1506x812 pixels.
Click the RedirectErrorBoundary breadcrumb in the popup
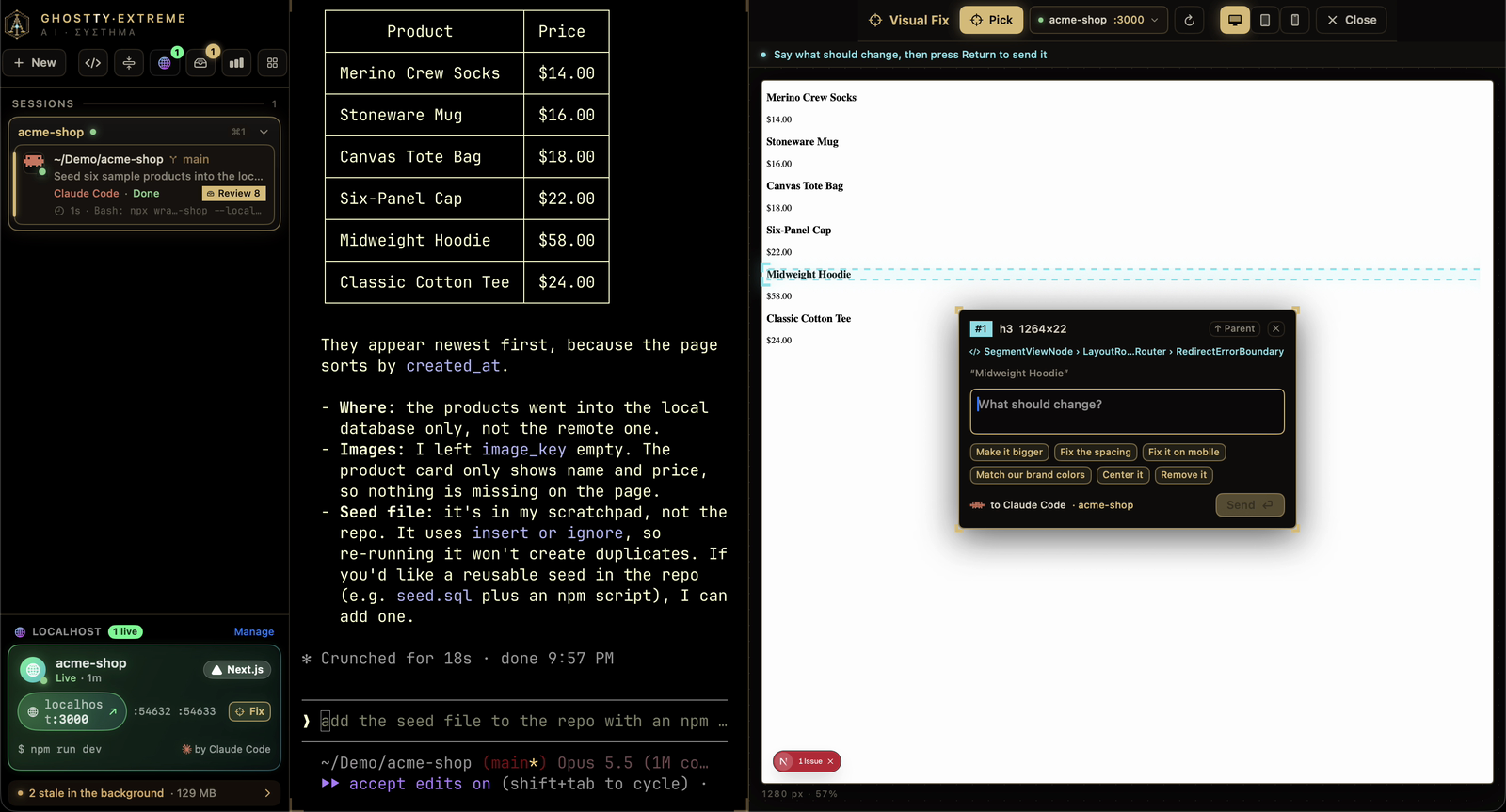tap(1229, 352)
